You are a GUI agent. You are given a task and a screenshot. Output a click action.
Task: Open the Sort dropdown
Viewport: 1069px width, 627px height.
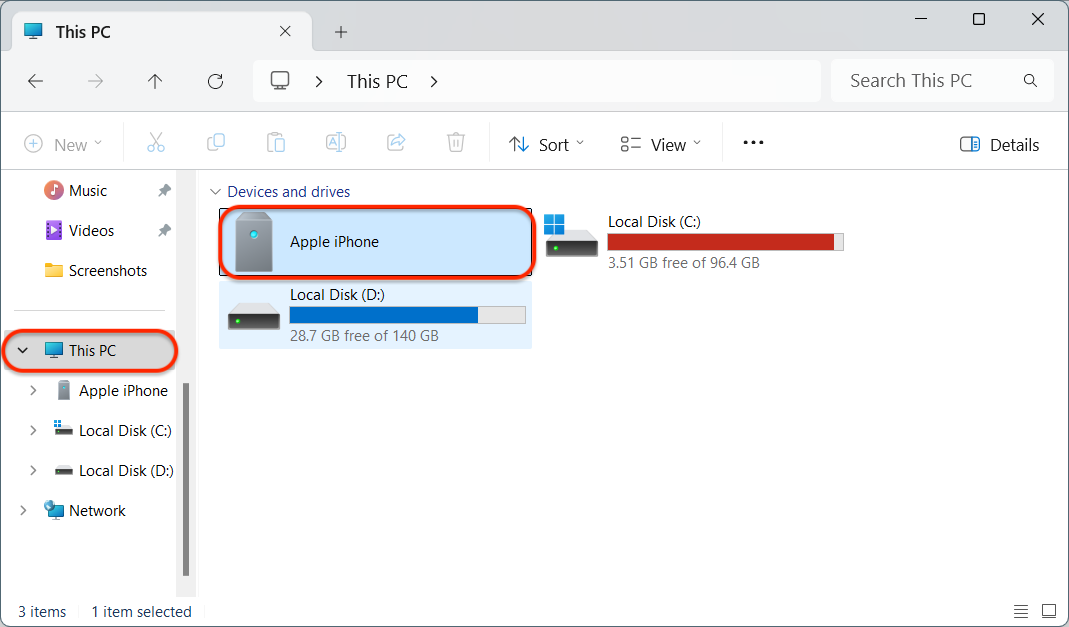[546, 144]
